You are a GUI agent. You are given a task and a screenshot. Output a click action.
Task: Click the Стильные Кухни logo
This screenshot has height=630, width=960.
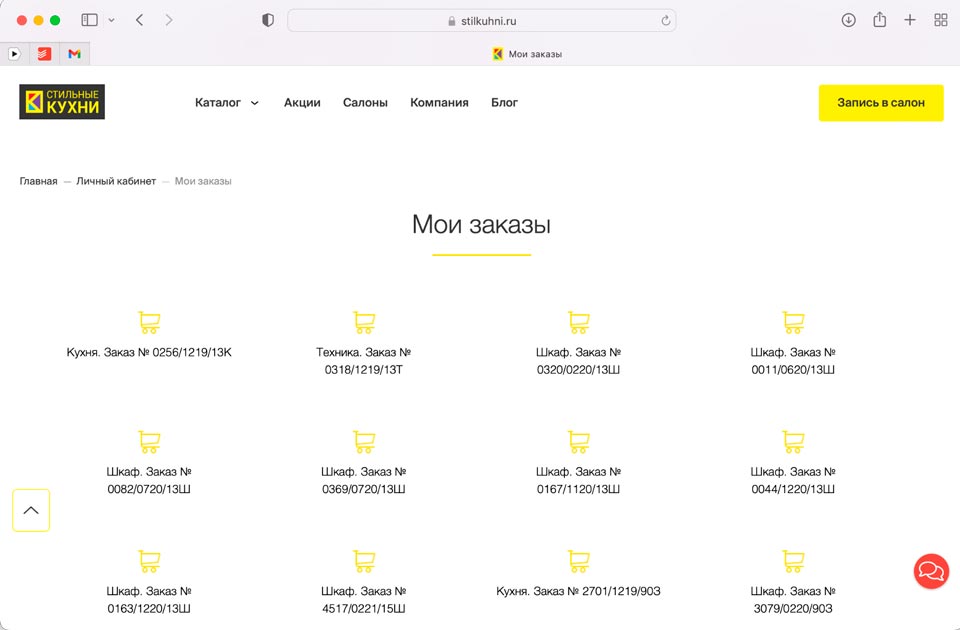click(x=62, y=102)
